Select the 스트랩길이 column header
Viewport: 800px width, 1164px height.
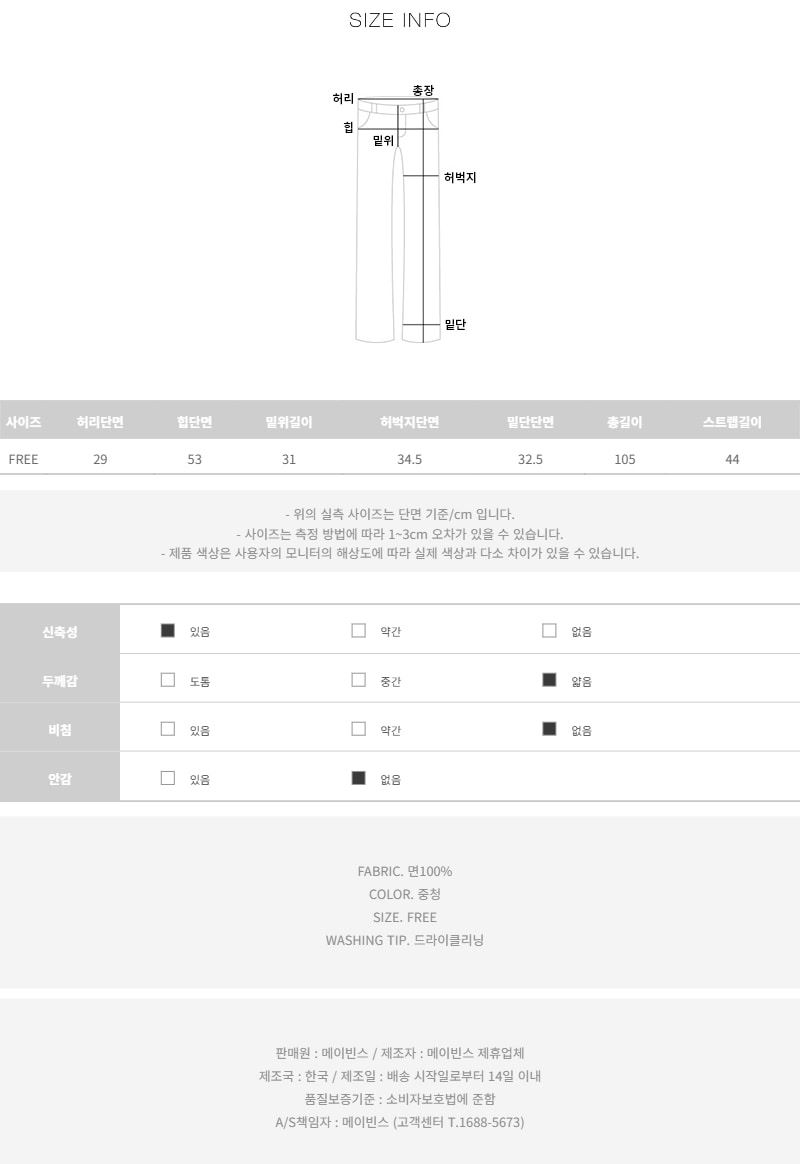[x=732, y=422]
